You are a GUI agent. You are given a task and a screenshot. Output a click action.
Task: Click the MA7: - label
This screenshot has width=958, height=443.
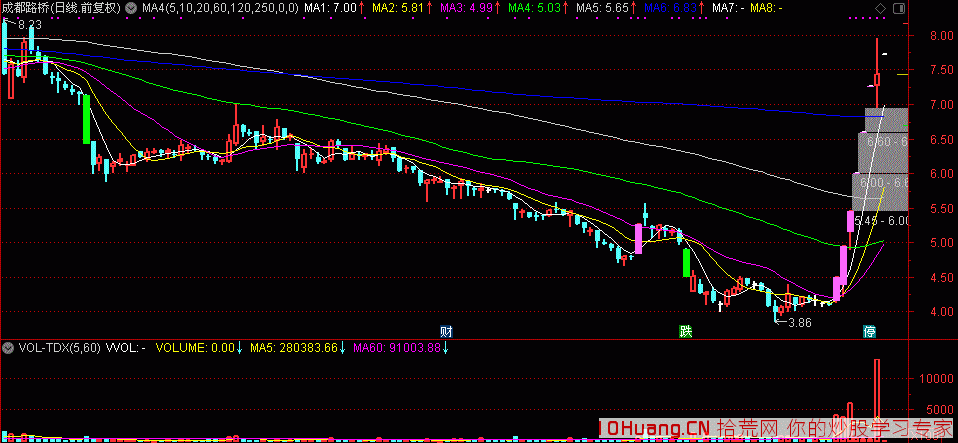pos(728,8)
